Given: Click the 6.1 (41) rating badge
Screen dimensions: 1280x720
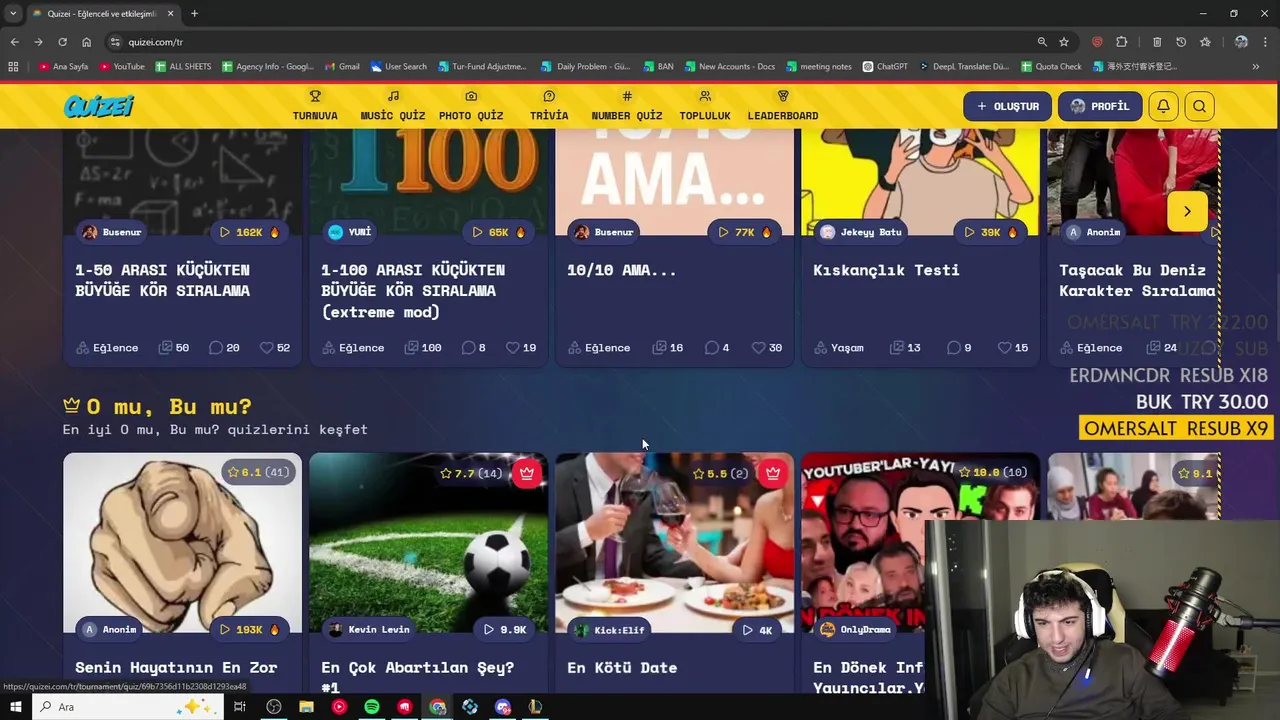Looking at the screenshot, I should pyautogui.click(x=258, y=473).
